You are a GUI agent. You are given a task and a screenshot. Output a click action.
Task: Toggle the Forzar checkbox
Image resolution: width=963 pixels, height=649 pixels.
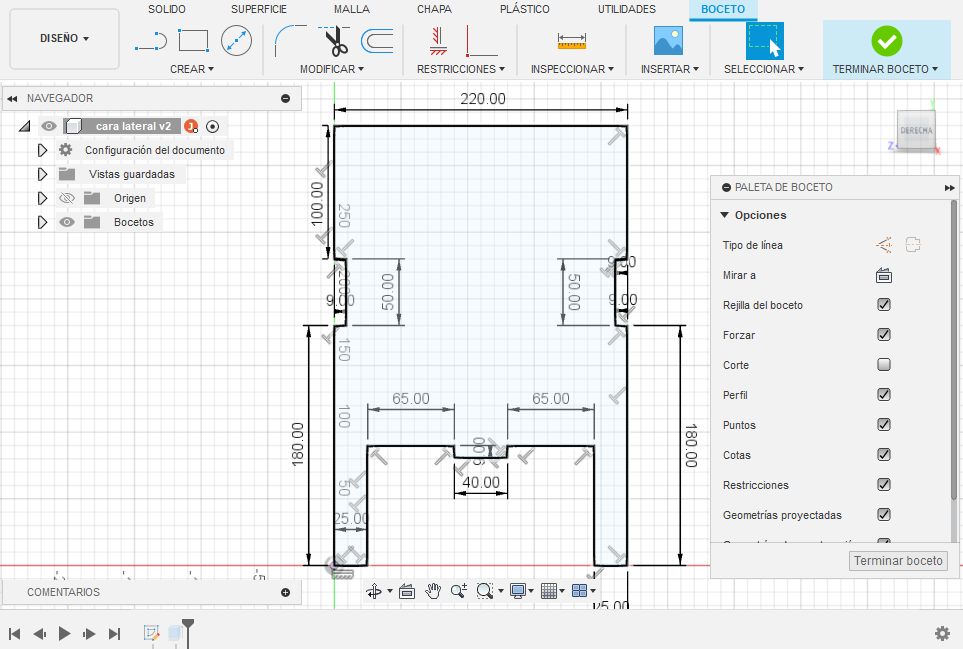(884, 335)
